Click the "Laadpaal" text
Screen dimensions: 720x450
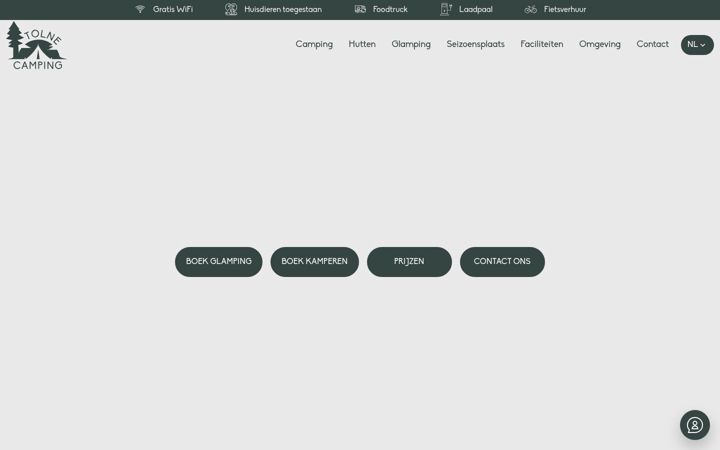coord(476,9)
